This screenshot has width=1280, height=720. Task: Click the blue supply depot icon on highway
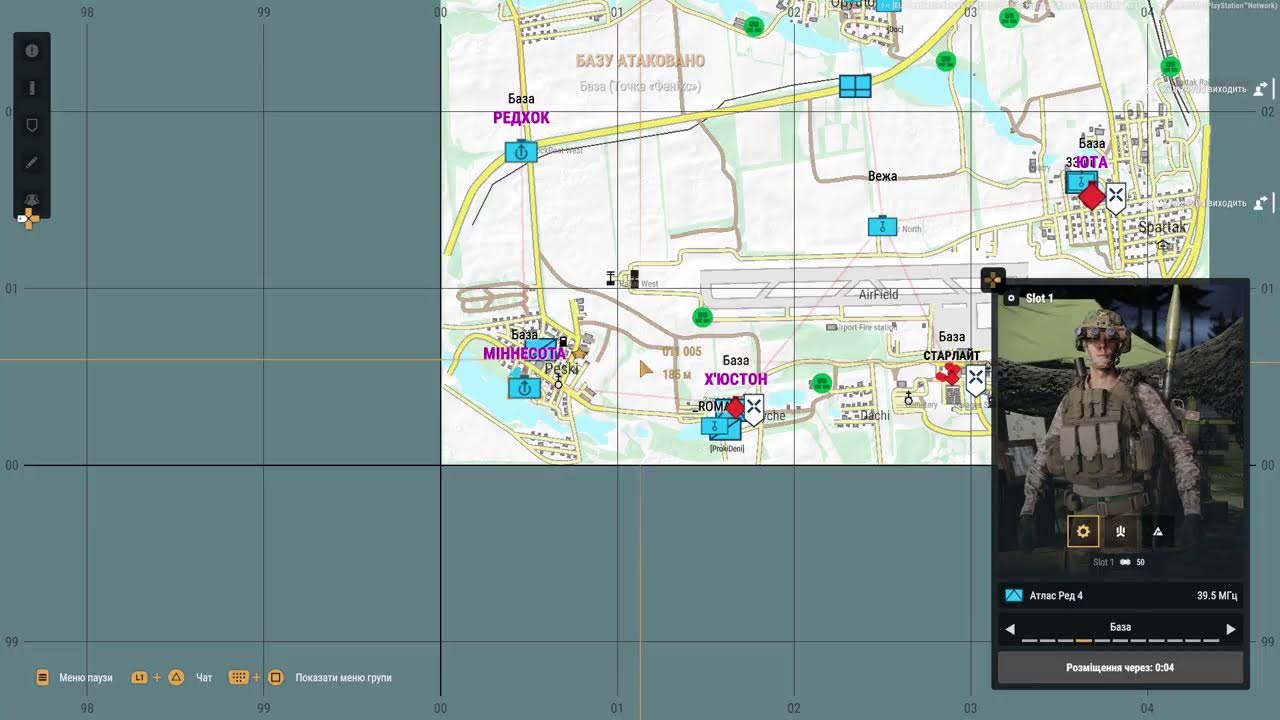pyautogui.click(x=855, y=86)
